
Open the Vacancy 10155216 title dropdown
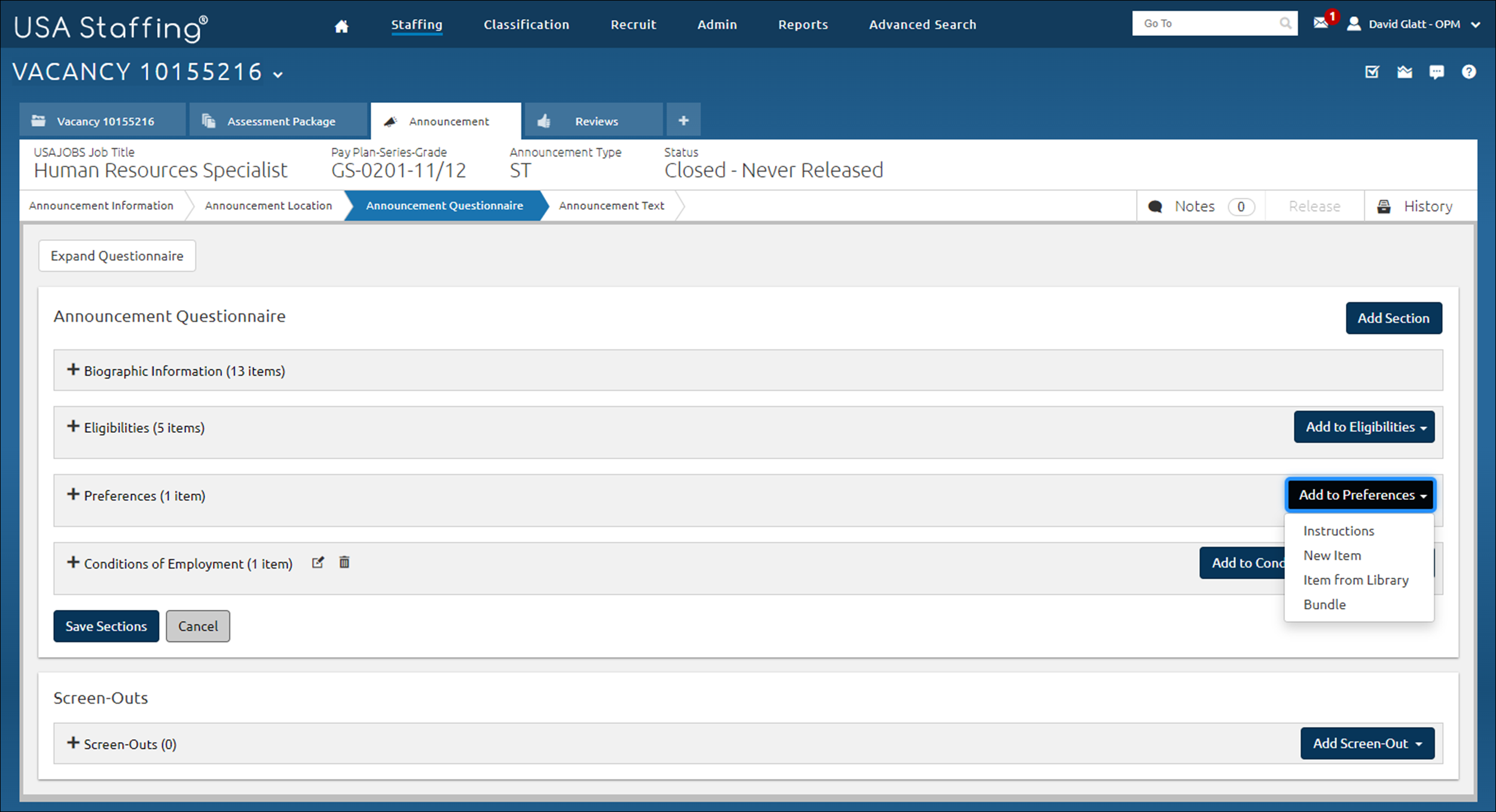pyautogui.click(x=278, y=75)
